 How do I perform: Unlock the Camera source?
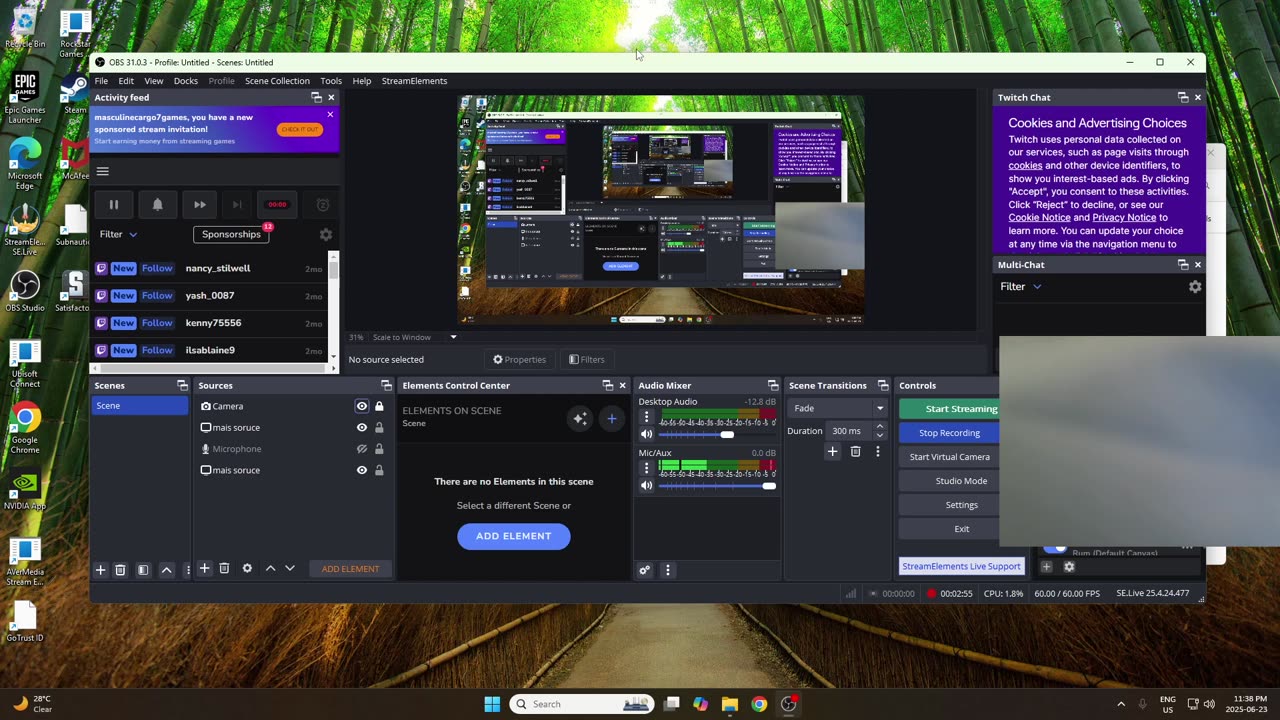coord(379,406)
